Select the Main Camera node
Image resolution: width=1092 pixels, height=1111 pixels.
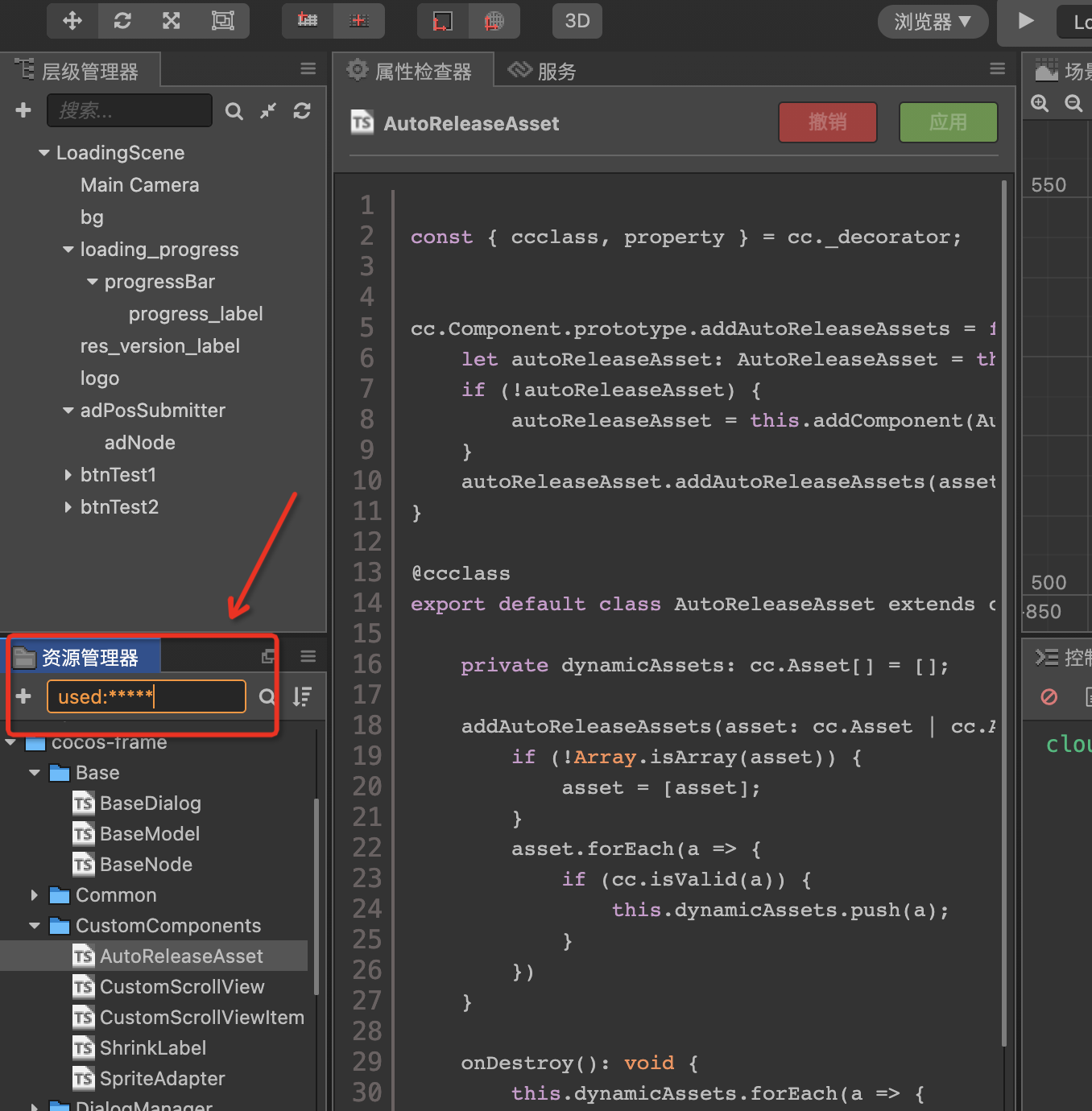[x=140, y=185]
